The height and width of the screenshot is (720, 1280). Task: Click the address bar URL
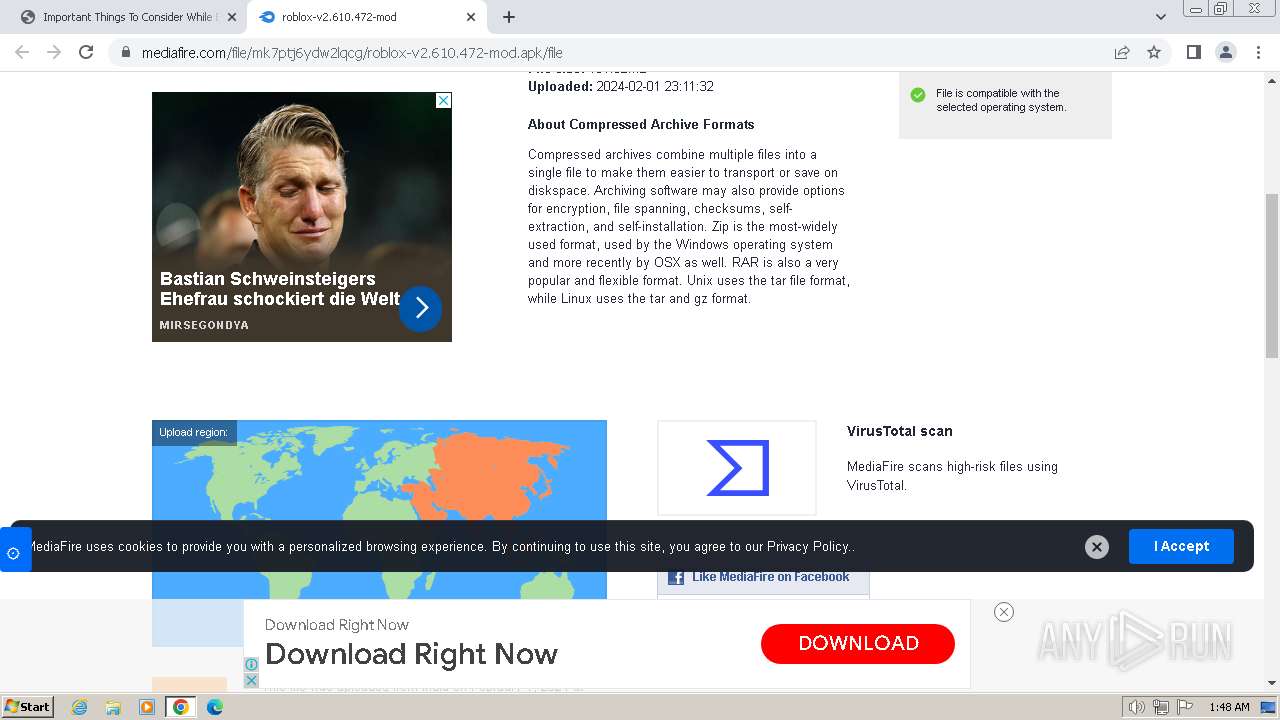pyautogui.click(x=352, y=53)
